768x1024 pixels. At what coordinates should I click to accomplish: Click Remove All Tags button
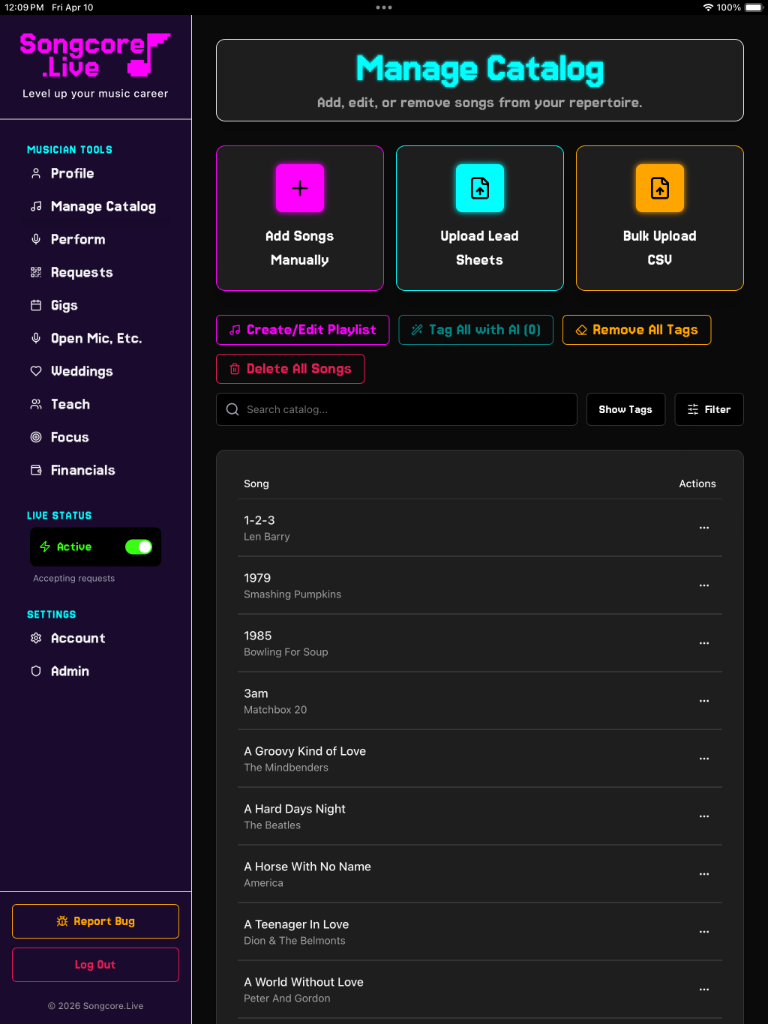click(637, 330)
